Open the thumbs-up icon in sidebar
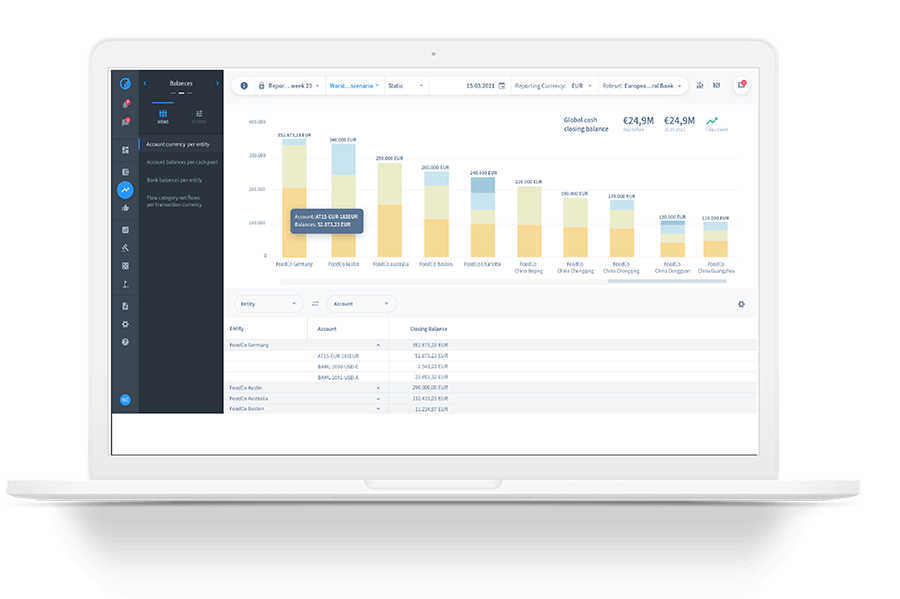Screen dimensions: 900x599 (x=125, y=208)
